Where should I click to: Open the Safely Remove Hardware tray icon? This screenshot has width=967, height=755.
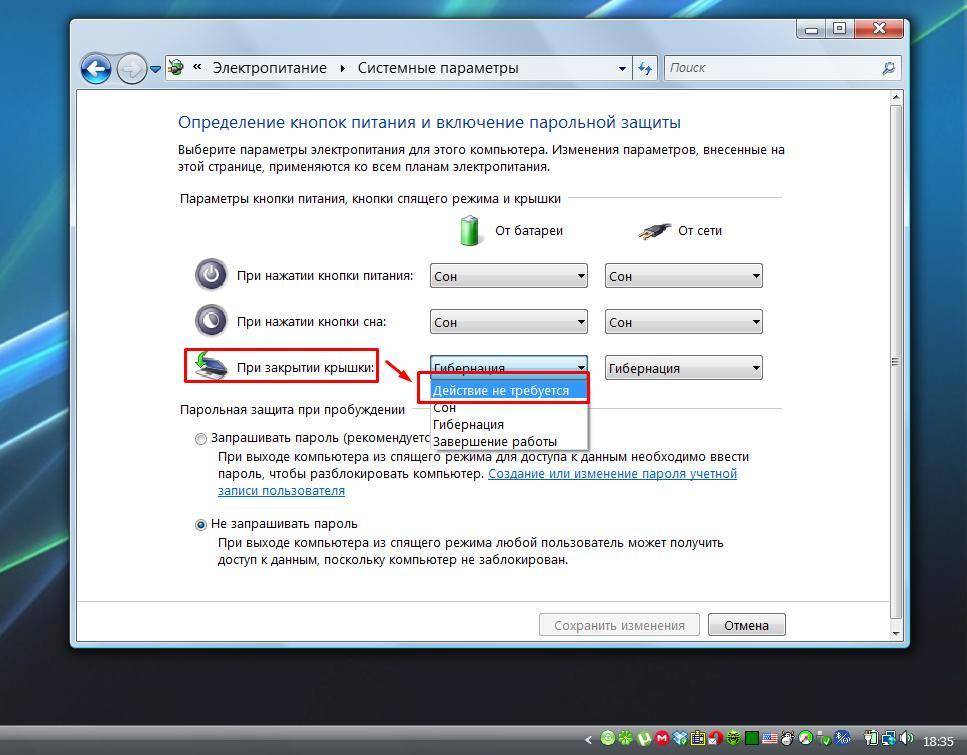[824, 737]
